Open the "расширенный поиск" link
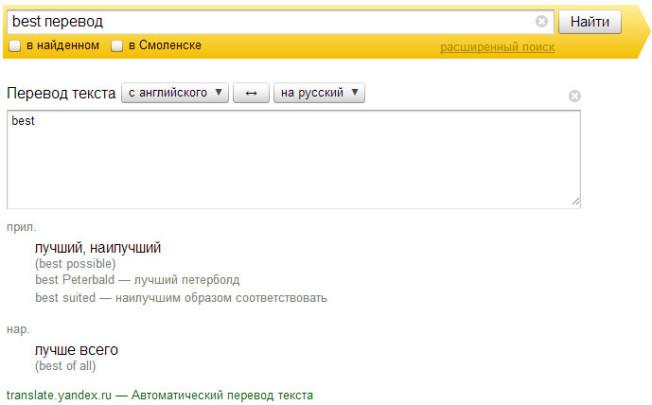Viewport: 652px width, 405px height. coord(497,47)
